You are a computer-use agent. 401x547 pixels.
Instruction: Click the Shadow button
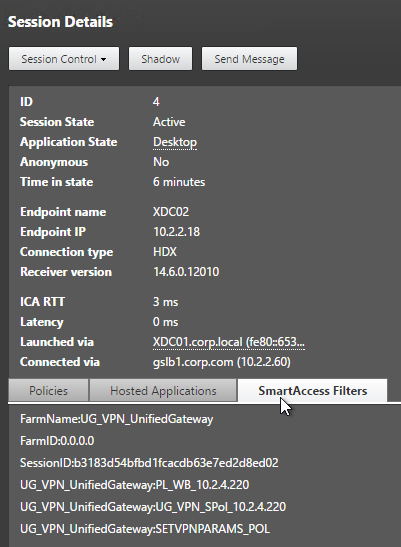click(160, 59)
